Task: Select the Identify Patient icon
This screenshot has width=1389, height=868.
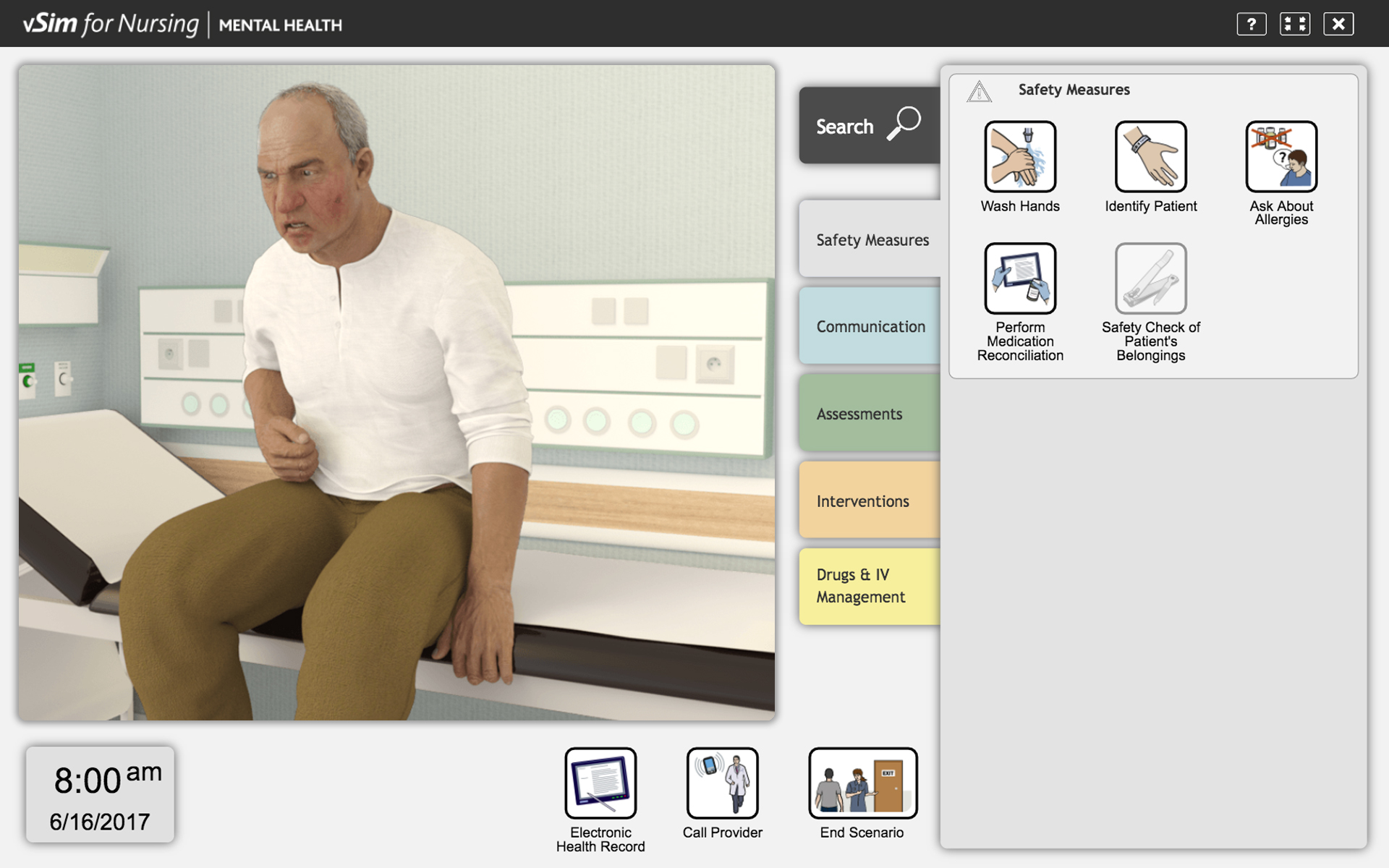Action: pyautogui.click(x=1150, y=156)
